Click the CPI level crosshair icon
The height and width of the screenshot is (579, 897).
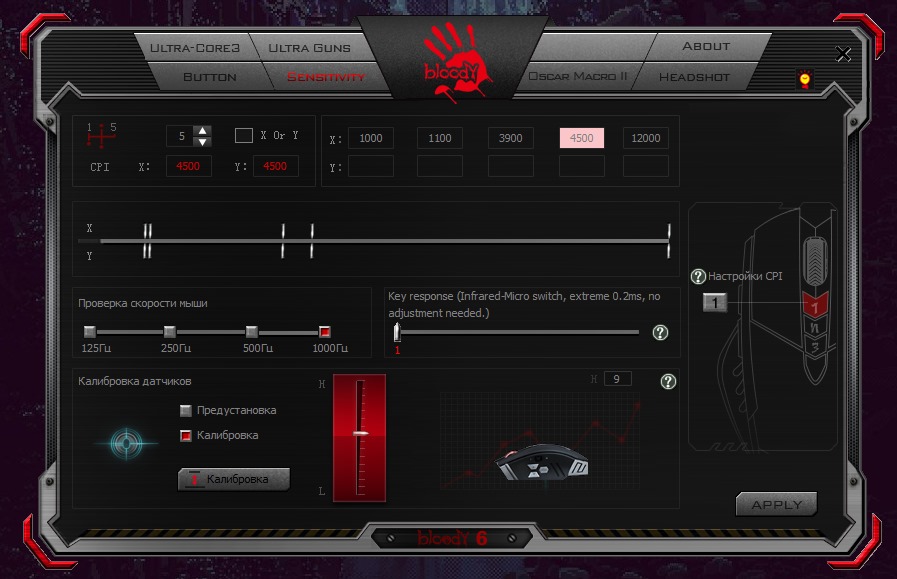(101, 136)
